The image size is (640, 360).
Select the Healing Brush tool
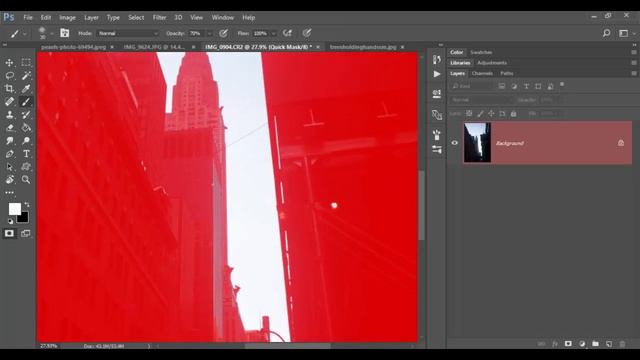tap(9, 102)
